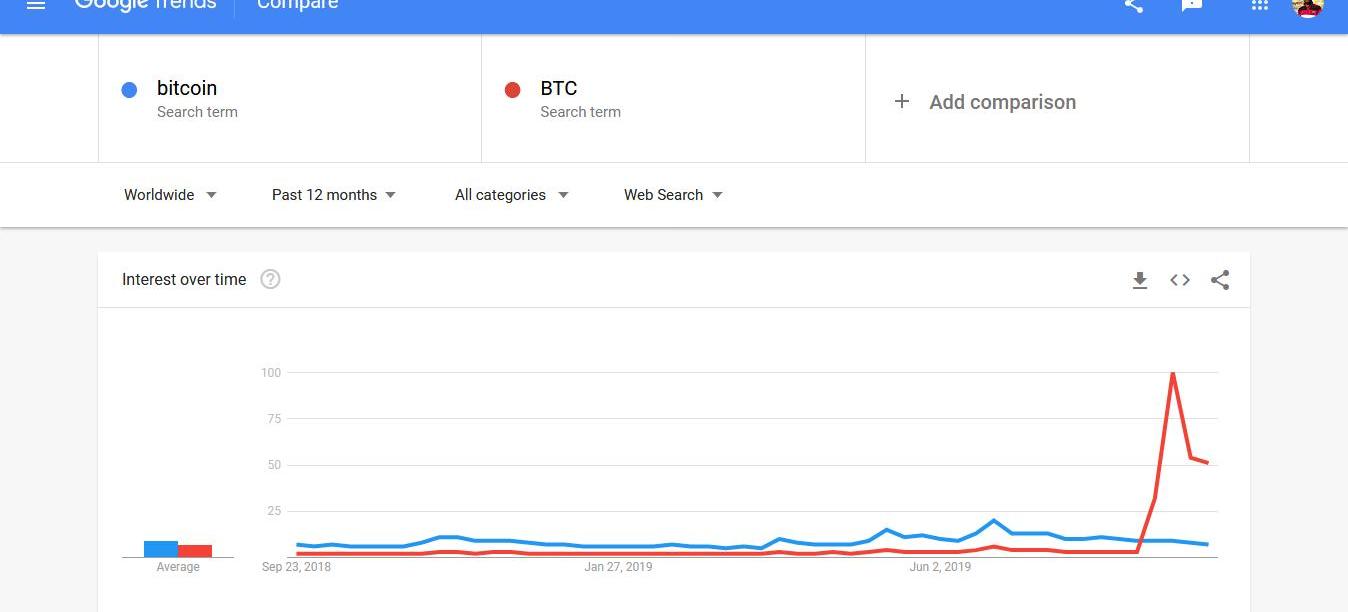1348x612 pixels.
Task: Select the BTC search term box
Action: click(x=673, y=99)
